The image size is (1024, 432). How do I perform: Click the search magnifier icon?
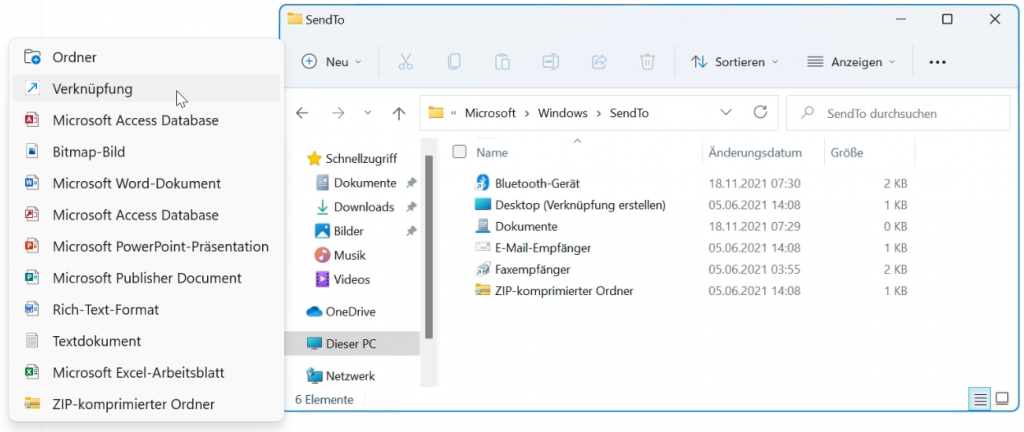pos(807,113)
